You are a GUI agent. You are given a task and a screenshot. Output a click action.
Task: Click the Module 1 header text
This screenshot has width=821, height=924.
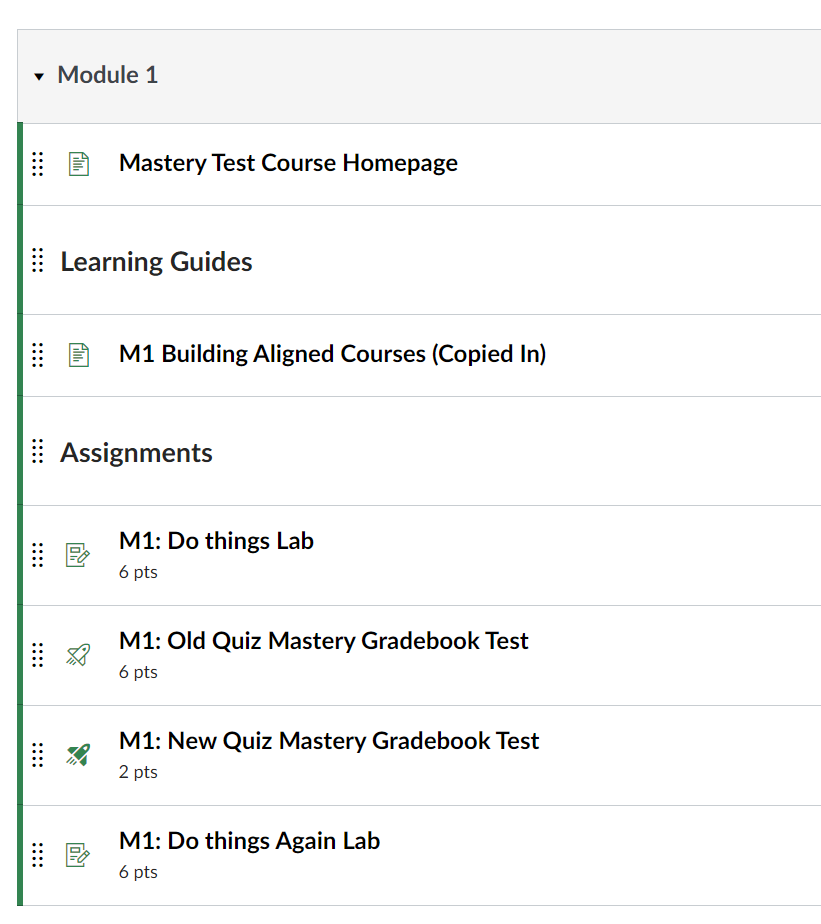107,75
